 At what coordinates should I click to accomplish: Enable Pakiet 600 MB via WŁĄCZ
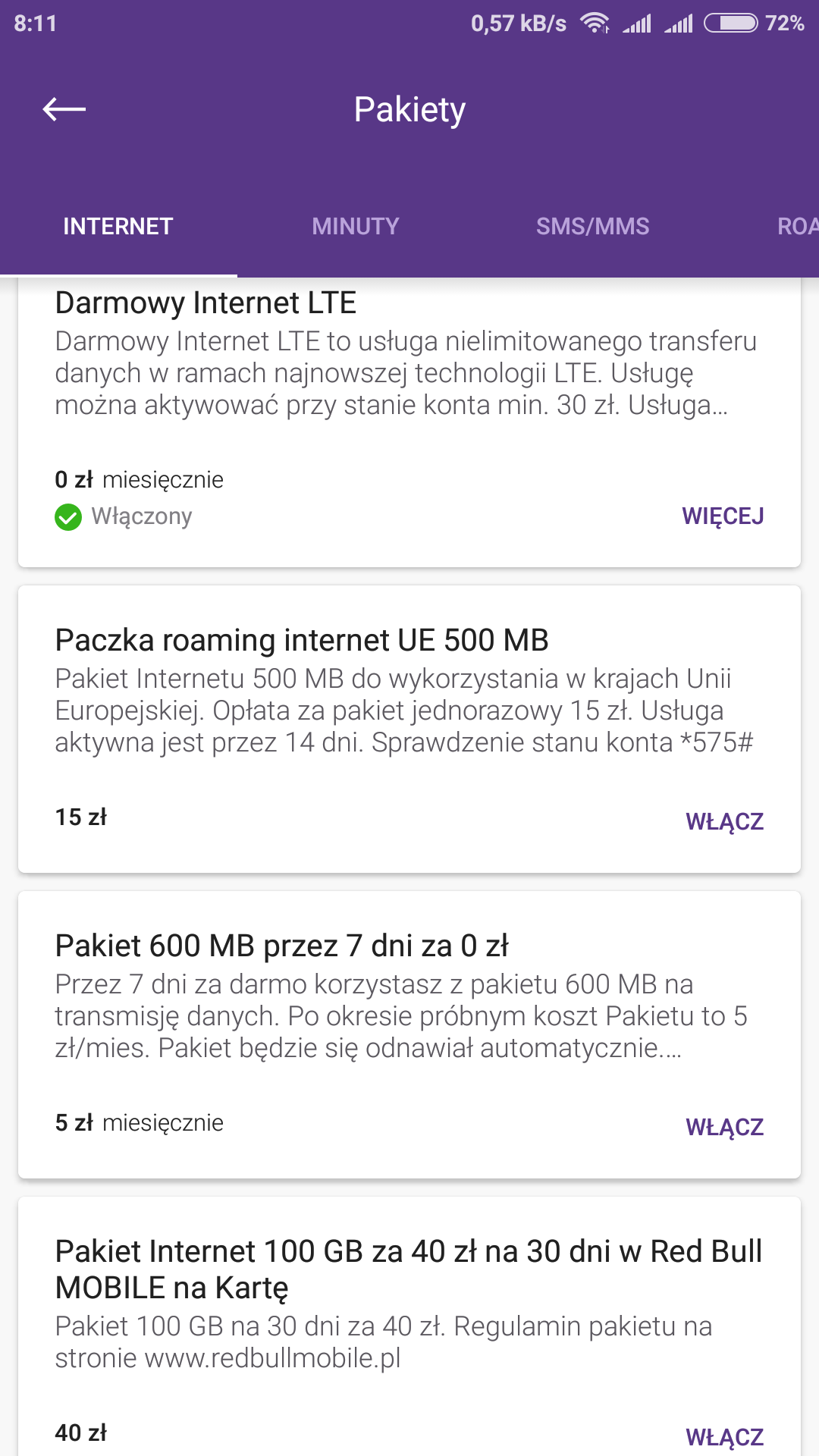pos(724,1127)
